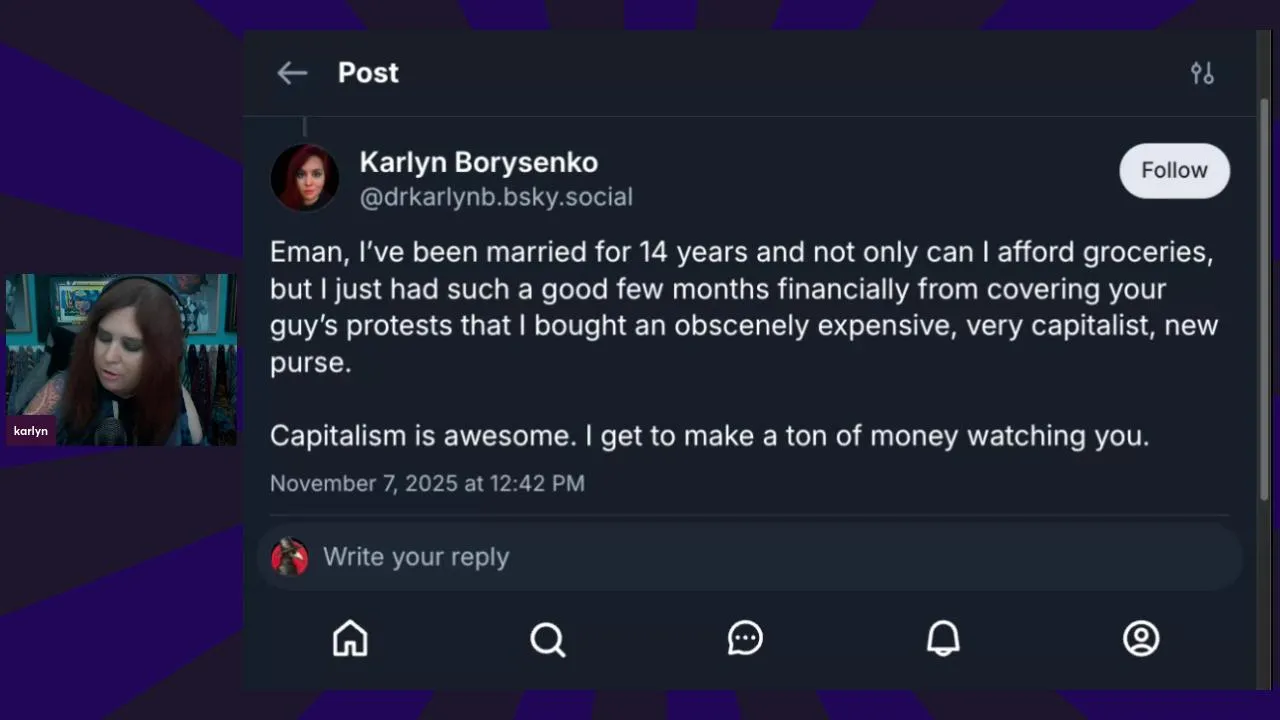Open the Home feed icon
This screenshot has height=720, width=1280.
[x=350, y=638]
